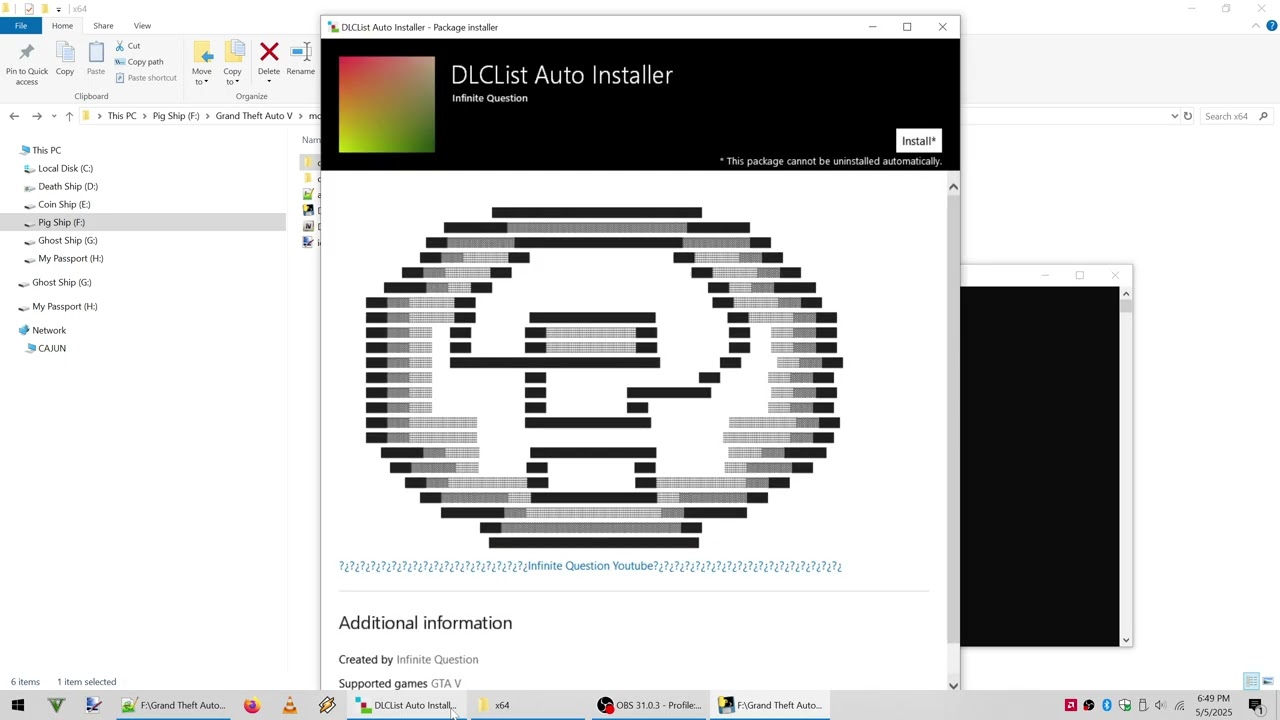Click This PC in the address breadcrumb
The image size is (1280, 720).
(x=122, y=116)
